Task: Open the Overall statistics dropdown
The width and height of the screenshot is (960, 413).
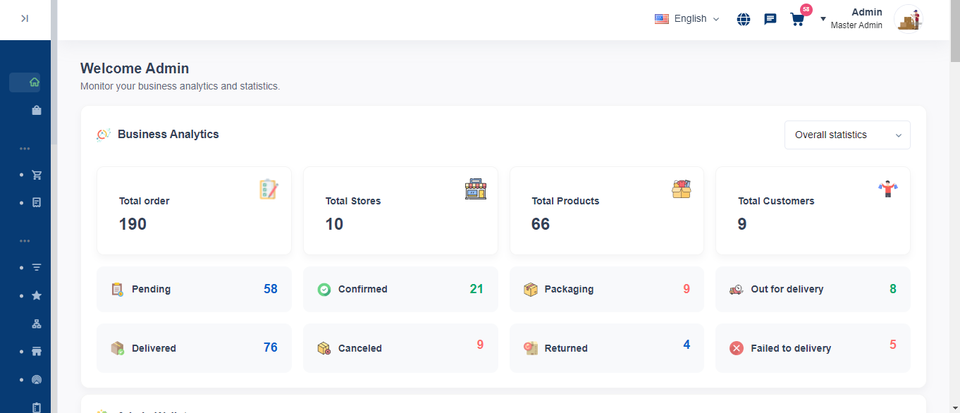Action: tap(847, 135)
